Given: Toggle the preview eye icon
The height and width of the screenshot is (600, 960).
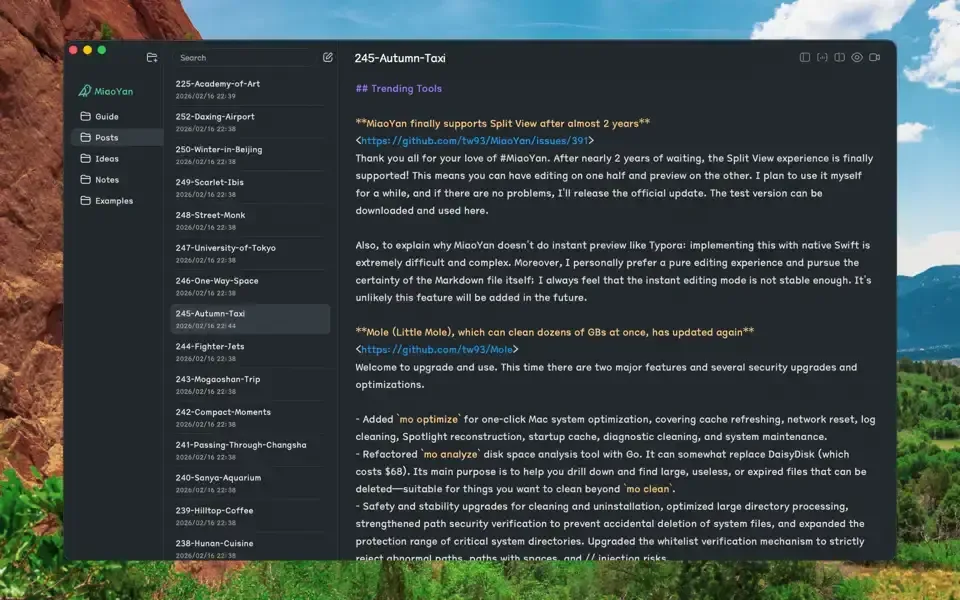Looking at the screenshot, I should click(857, 58).
